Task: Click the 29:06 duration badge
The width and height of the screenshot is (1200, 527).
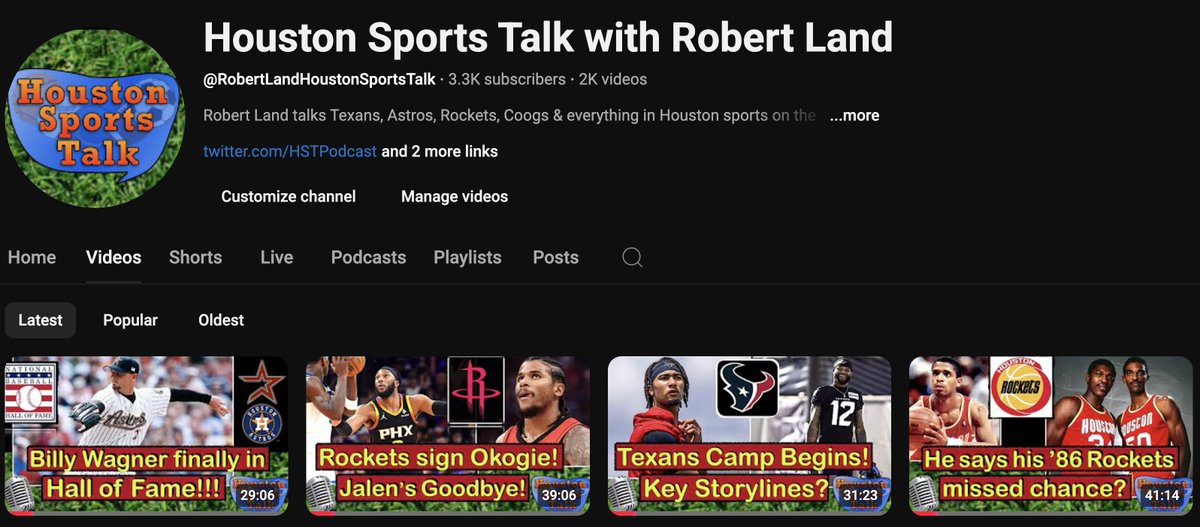Action: [258, 495]
